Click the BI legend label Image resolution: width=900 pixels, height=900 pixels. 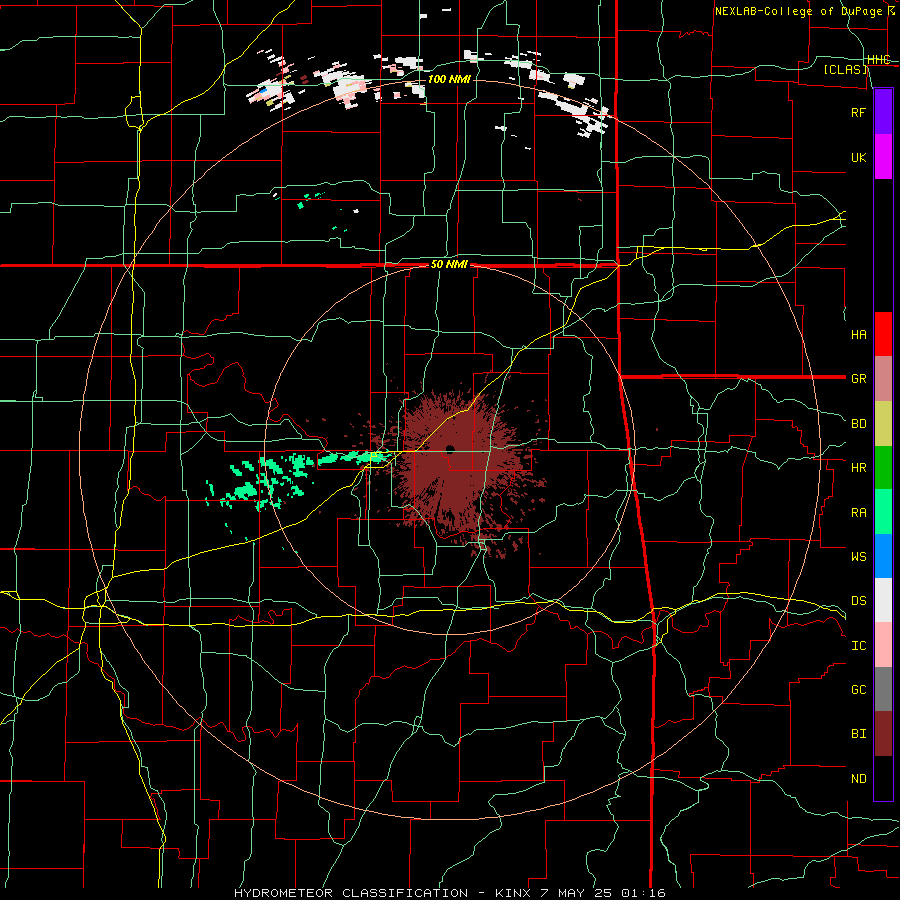pyautogui.click(x=858, y=734)
